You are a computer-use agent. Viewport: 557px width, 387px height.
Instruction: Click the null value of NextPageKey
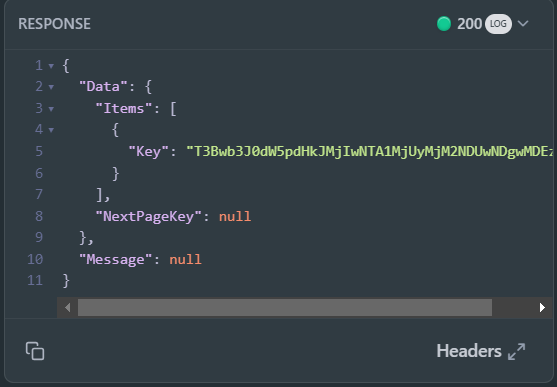(235, 216)
